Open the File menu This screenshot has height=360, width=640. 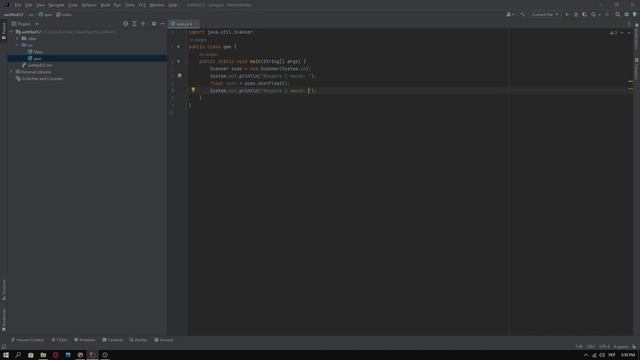tap(18, 5)
